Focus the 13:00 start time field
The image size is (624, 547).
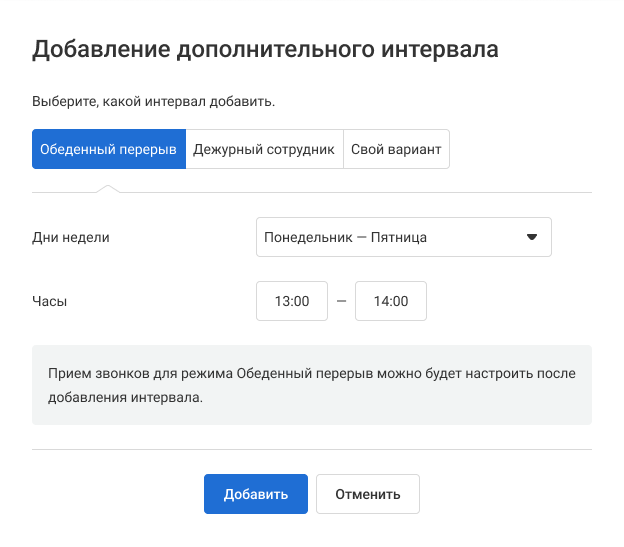(292, 301)
